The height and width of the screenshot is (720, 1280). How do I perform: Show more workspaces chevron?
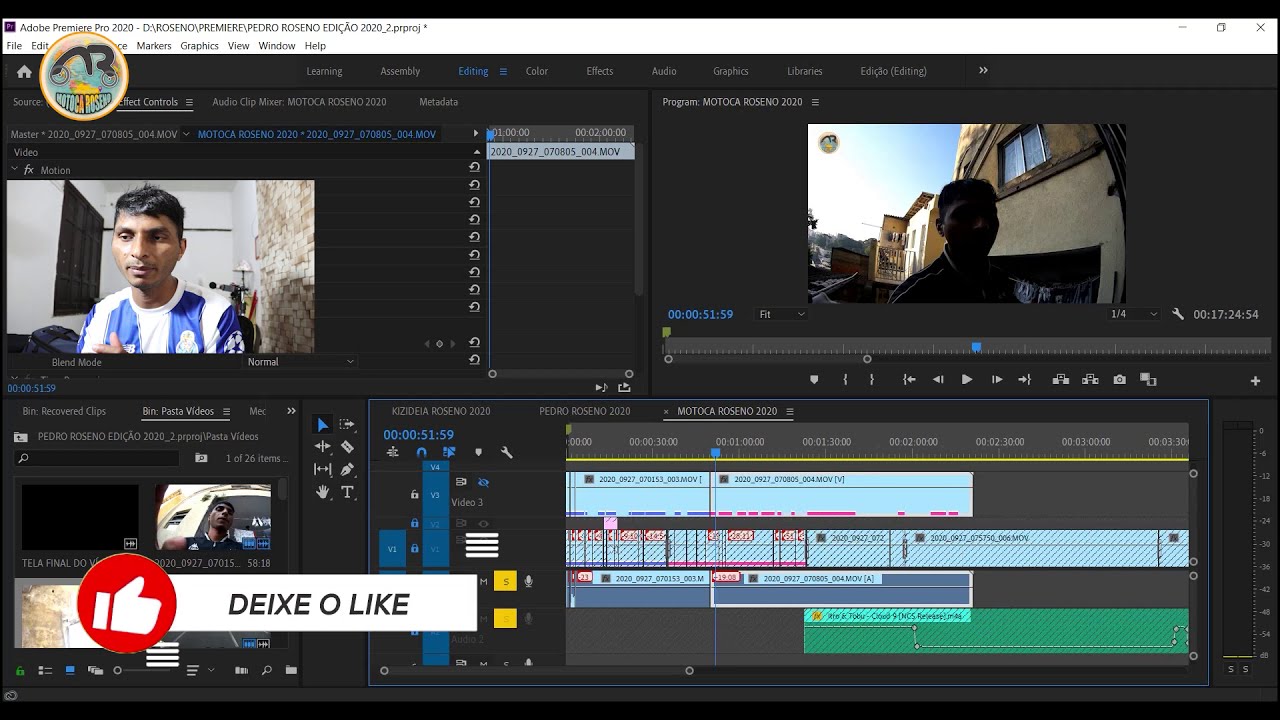click(983, 70)
